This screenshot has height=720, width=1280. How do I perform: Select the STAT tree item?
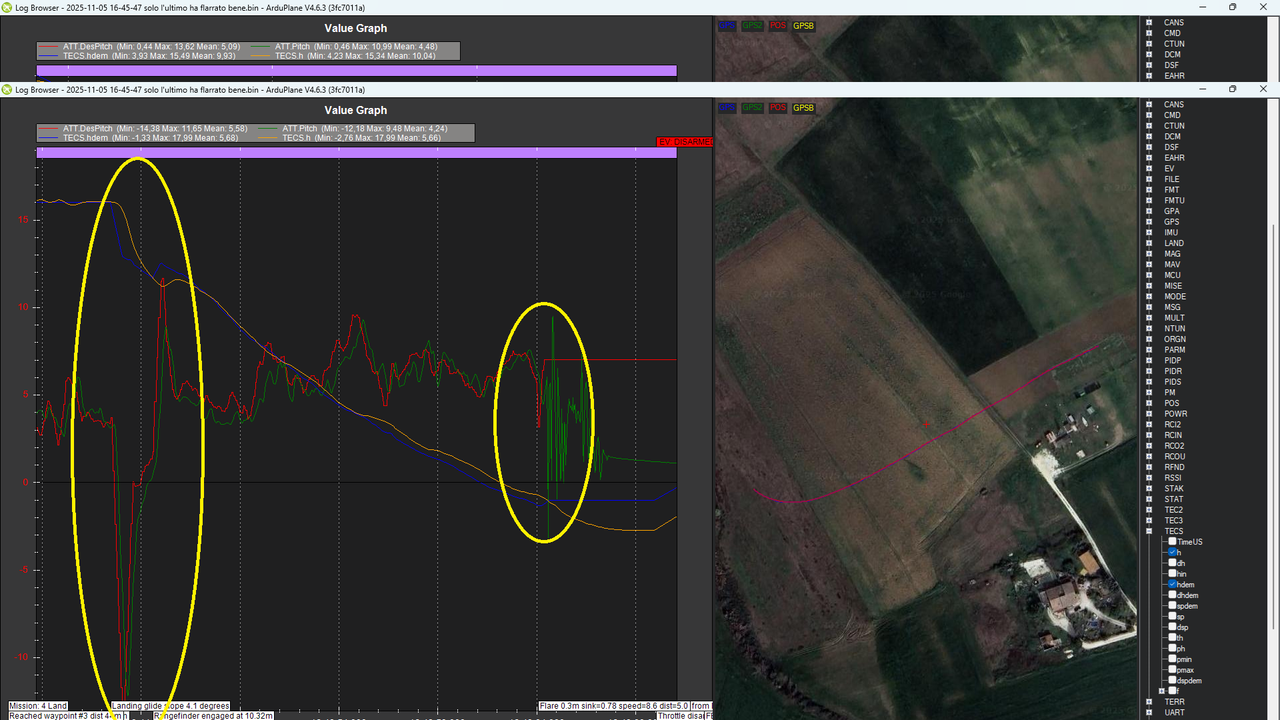[x=1174, y=499]
